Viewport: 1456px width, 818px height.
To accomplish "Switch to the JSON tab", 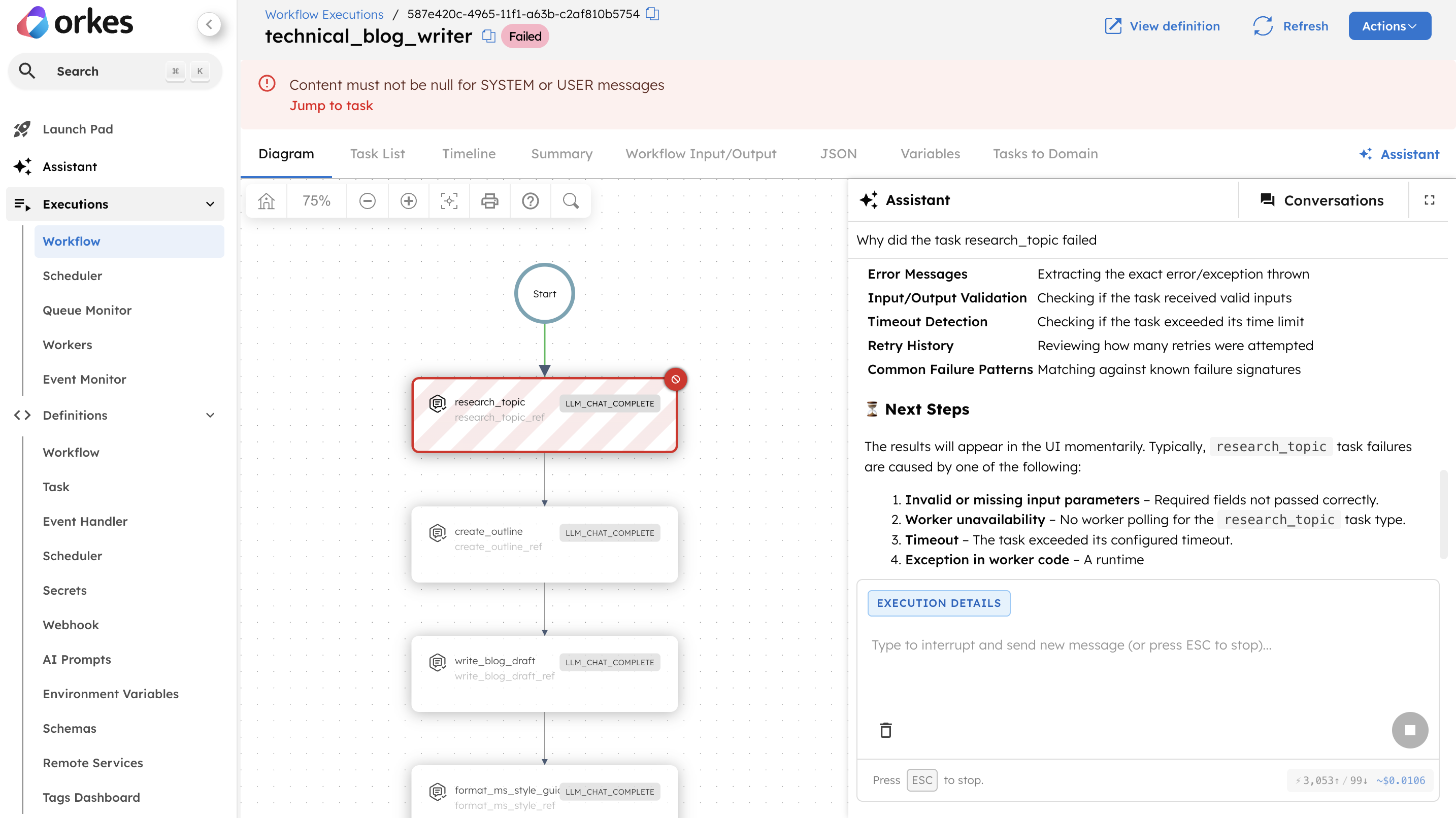I will pyautogui.click(x=838, y=154).
